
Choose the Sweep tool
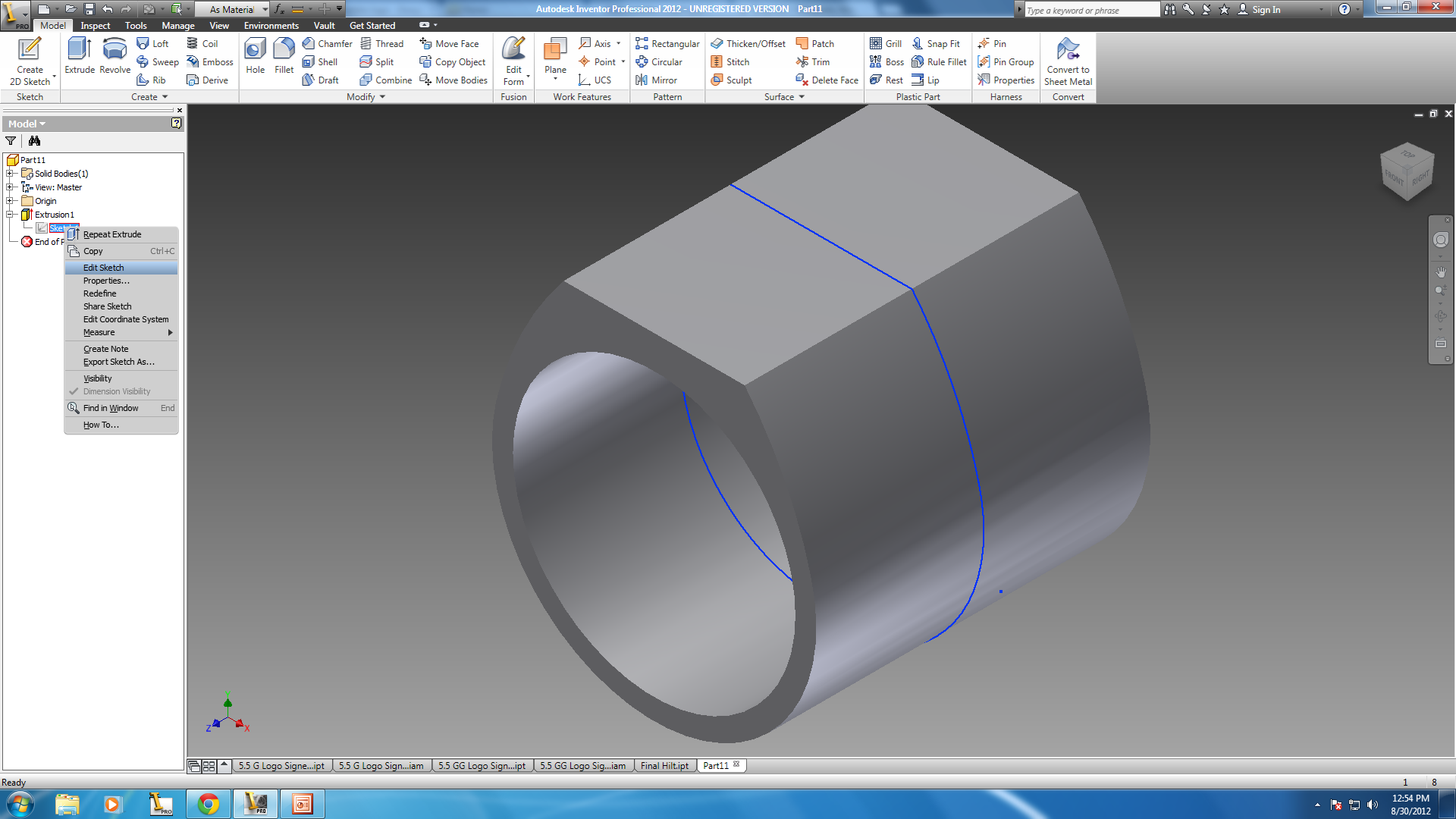click(157, 61)
